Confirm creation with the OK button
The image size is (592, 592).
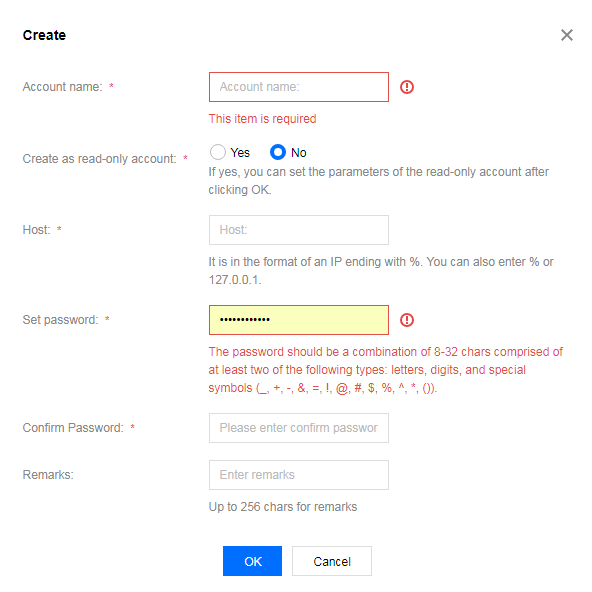[x=252, y=561]
